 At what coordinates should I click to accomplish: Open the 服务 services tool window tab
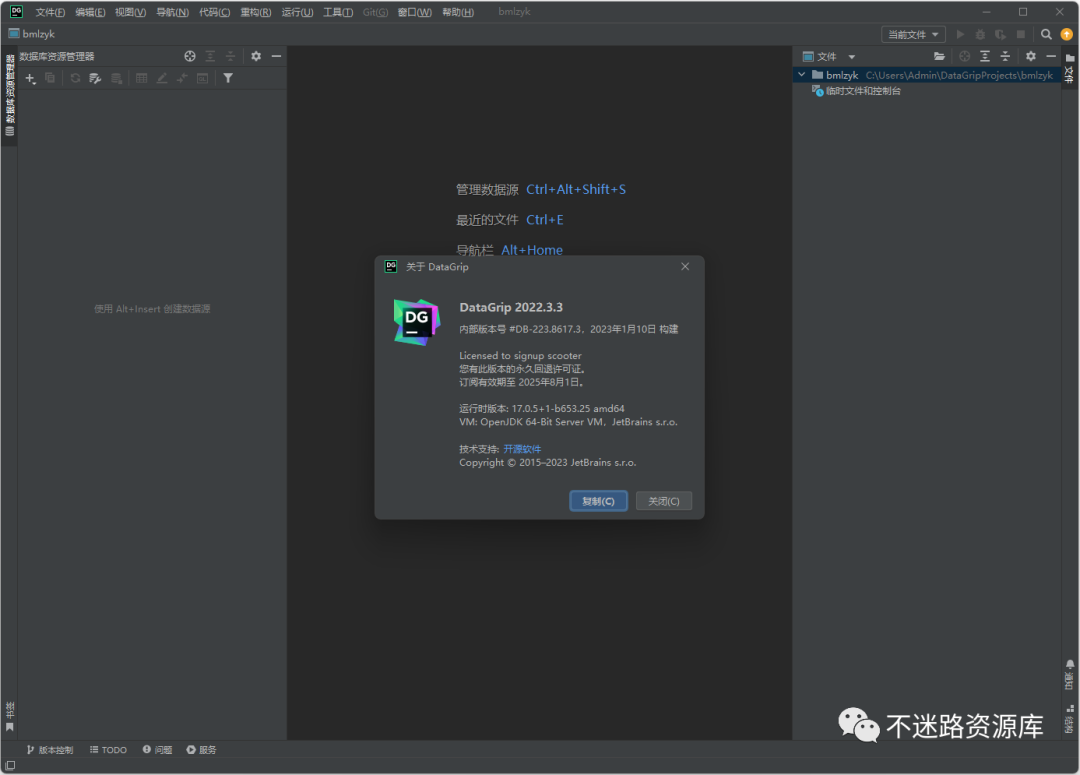click(201, 750)
